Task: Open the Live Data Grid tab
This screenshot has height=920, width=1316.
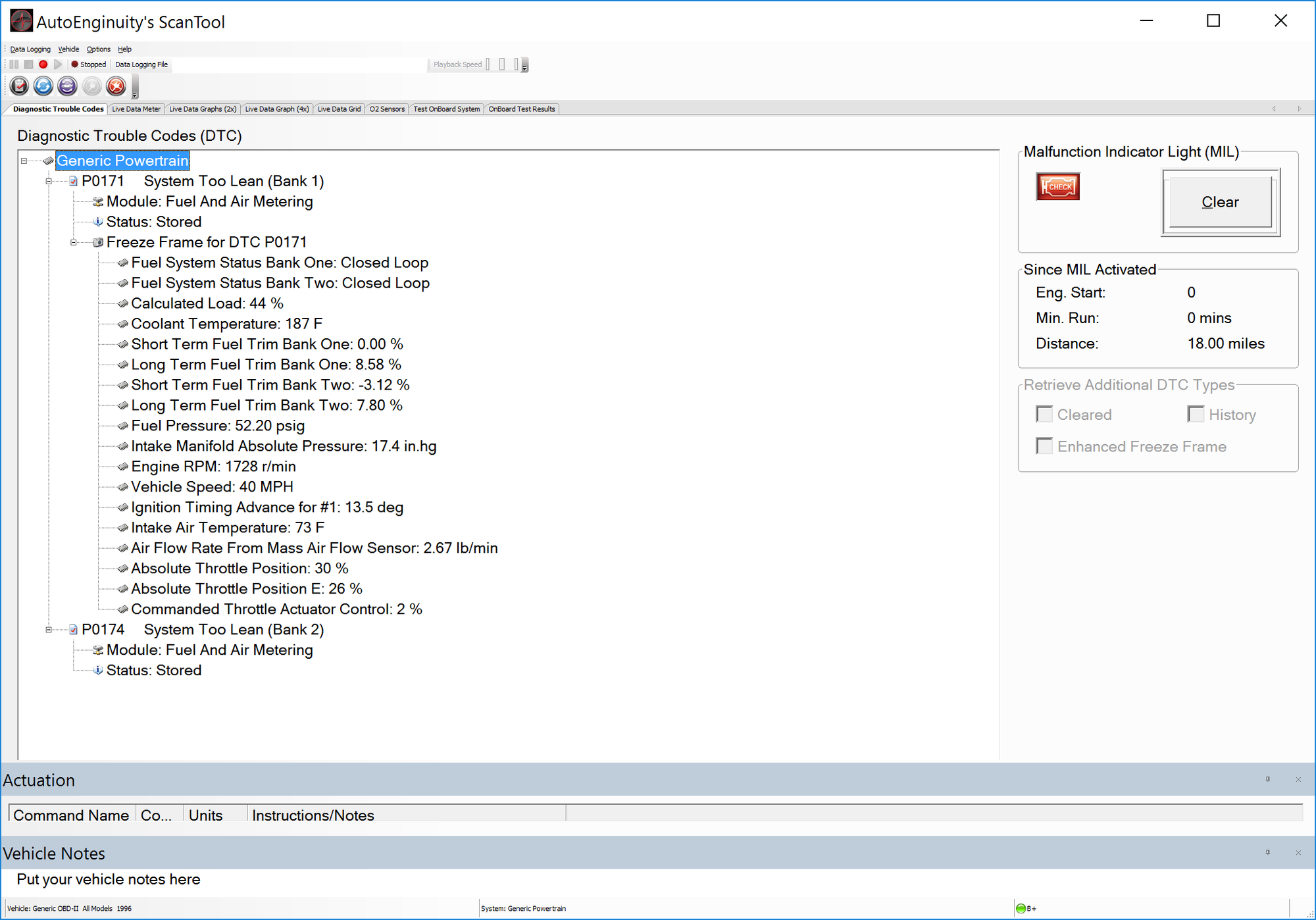Action: (x=339, y=109)
